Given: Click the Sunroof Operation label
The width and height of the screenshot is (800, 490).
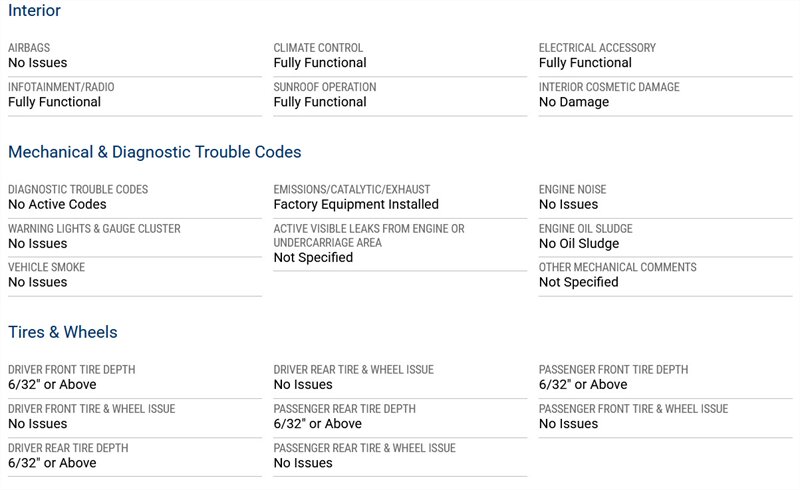Looking at the screenshot, I should pos(325,87).
